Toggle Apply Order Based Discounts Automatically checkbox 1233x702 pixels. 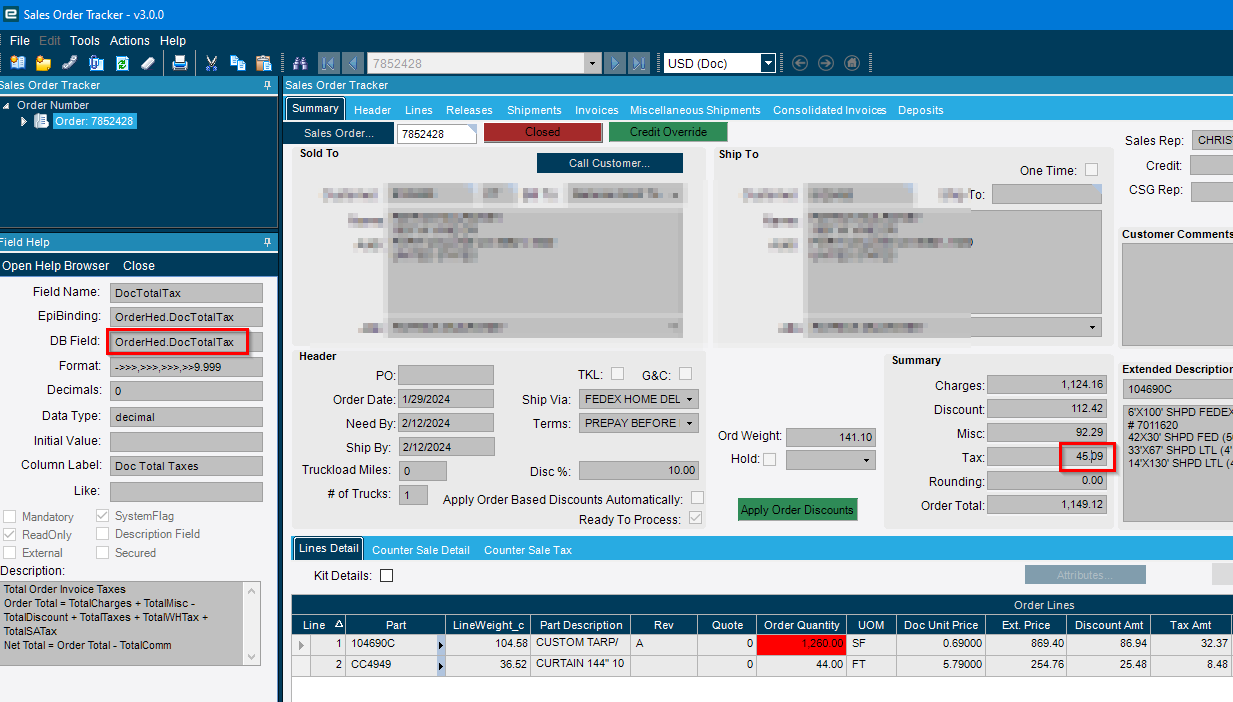[697, 498]
